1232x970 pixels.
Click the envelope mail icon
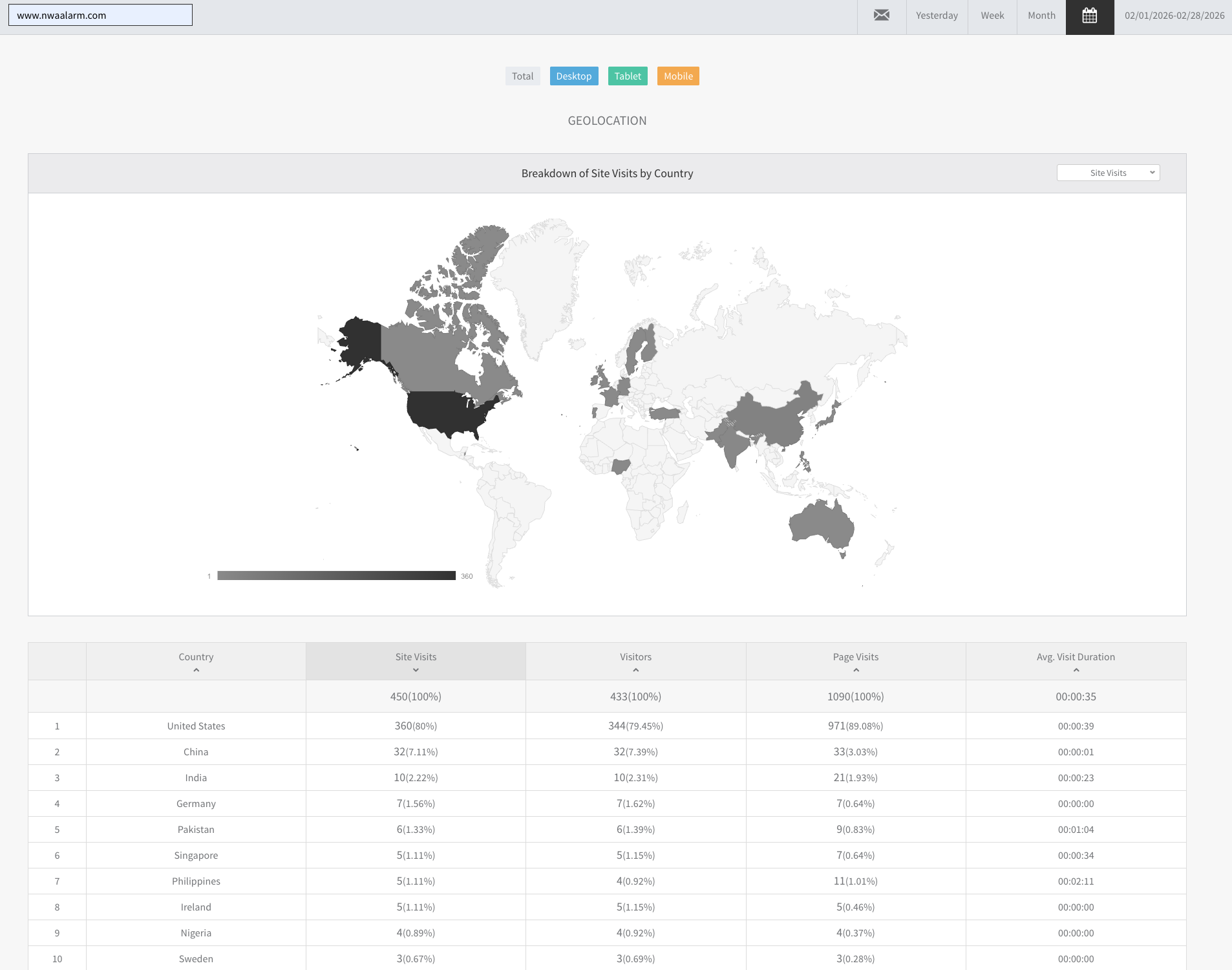coord(882,16)
